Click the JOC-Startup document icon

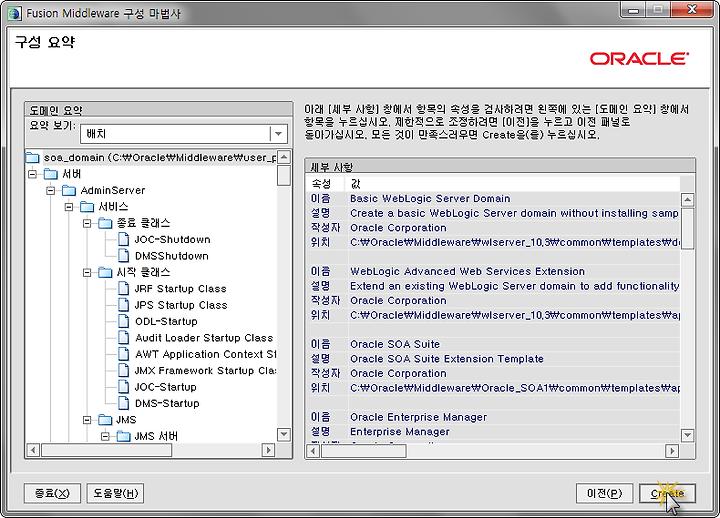click(124, 387)
